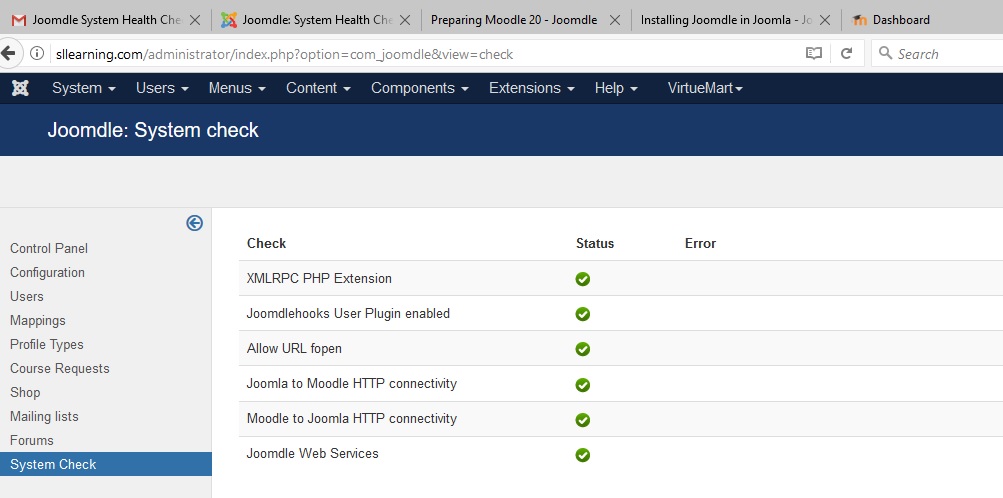The height and width of the screenshot is (498, 1003).
Task: Click the browser back arrow button
Action: (8, 54)
